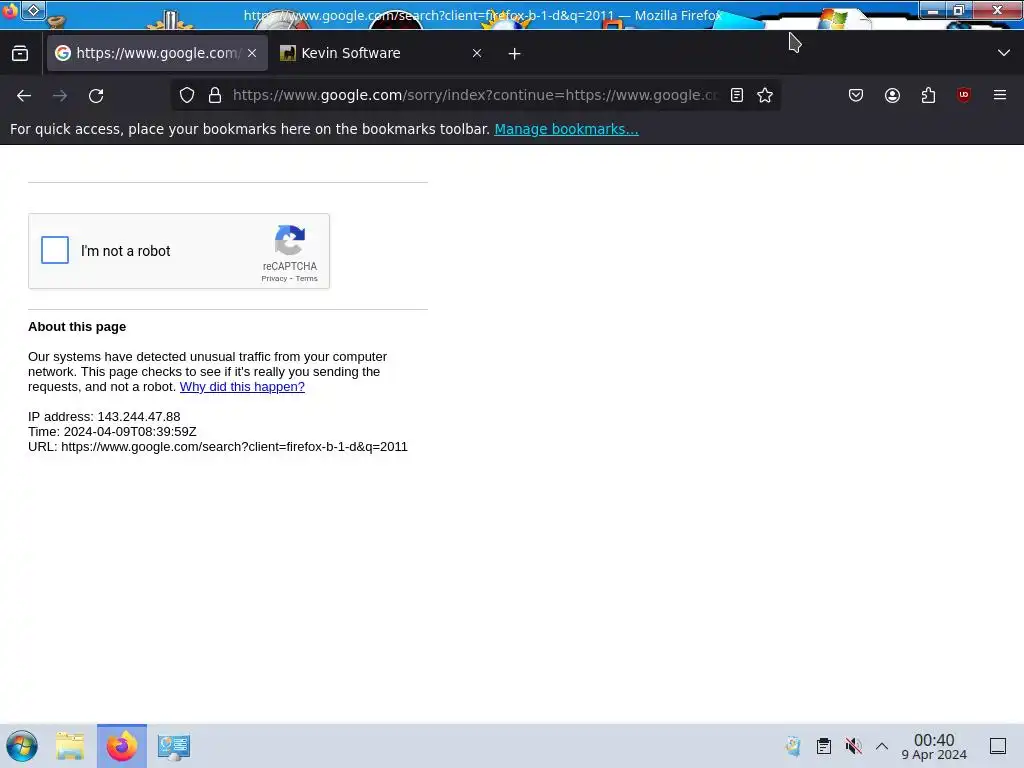Click the About this page heading
1024x768 pixels.
[x=77, y=327]
